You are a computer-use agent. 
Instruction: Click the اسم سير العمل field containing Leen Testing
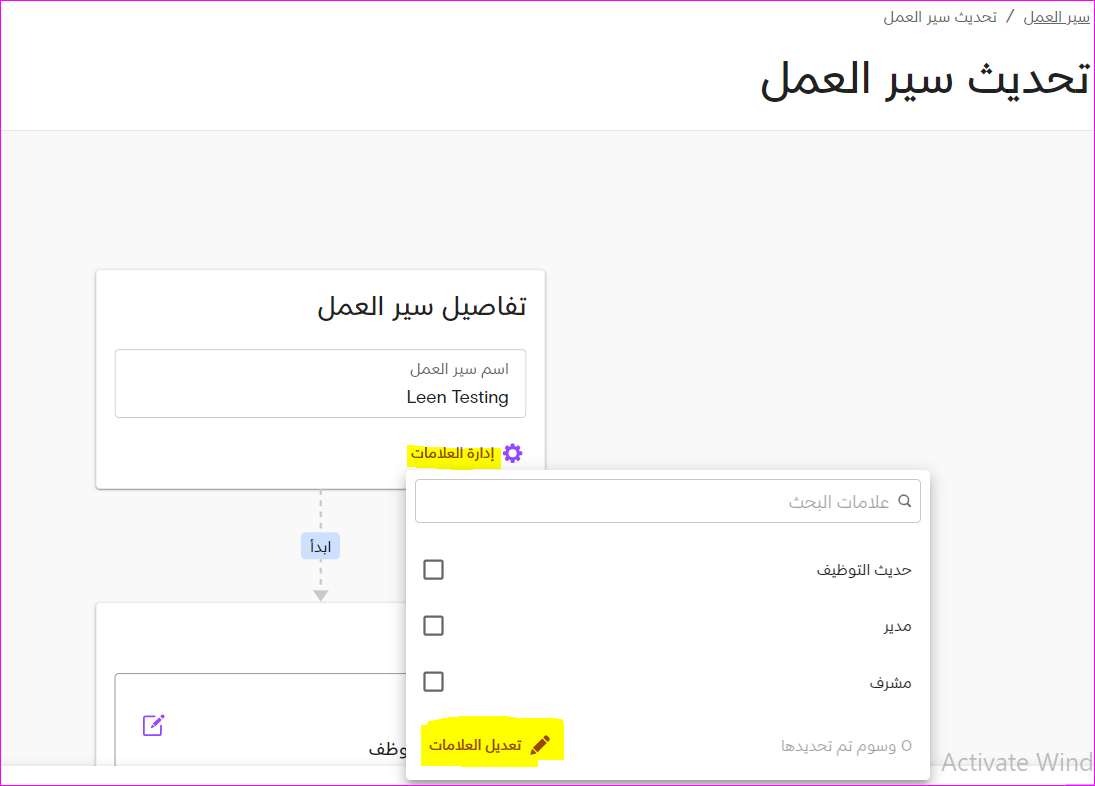point(320,384)
